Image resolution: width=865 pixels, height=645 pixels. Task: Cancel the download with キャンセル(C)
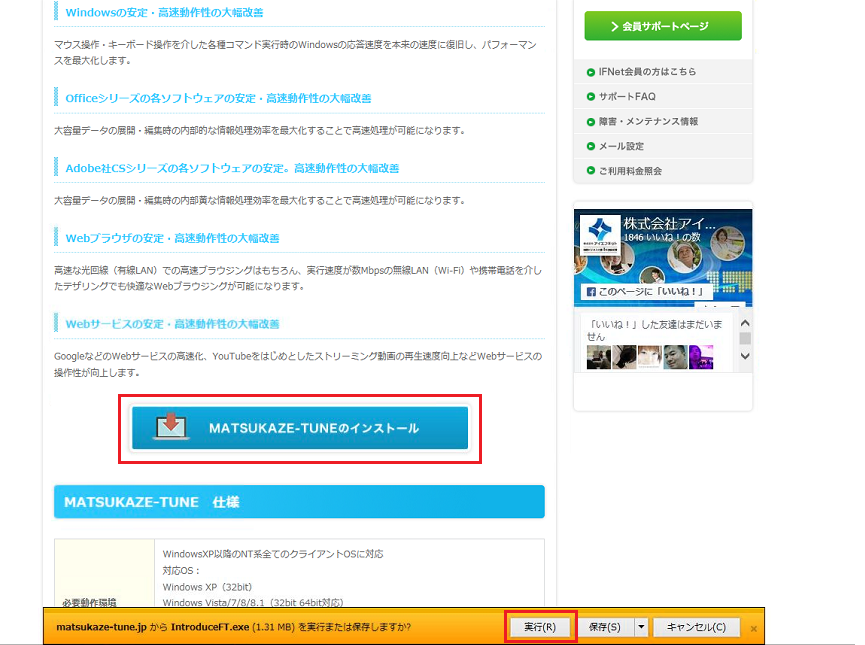(x=703, y=627)
